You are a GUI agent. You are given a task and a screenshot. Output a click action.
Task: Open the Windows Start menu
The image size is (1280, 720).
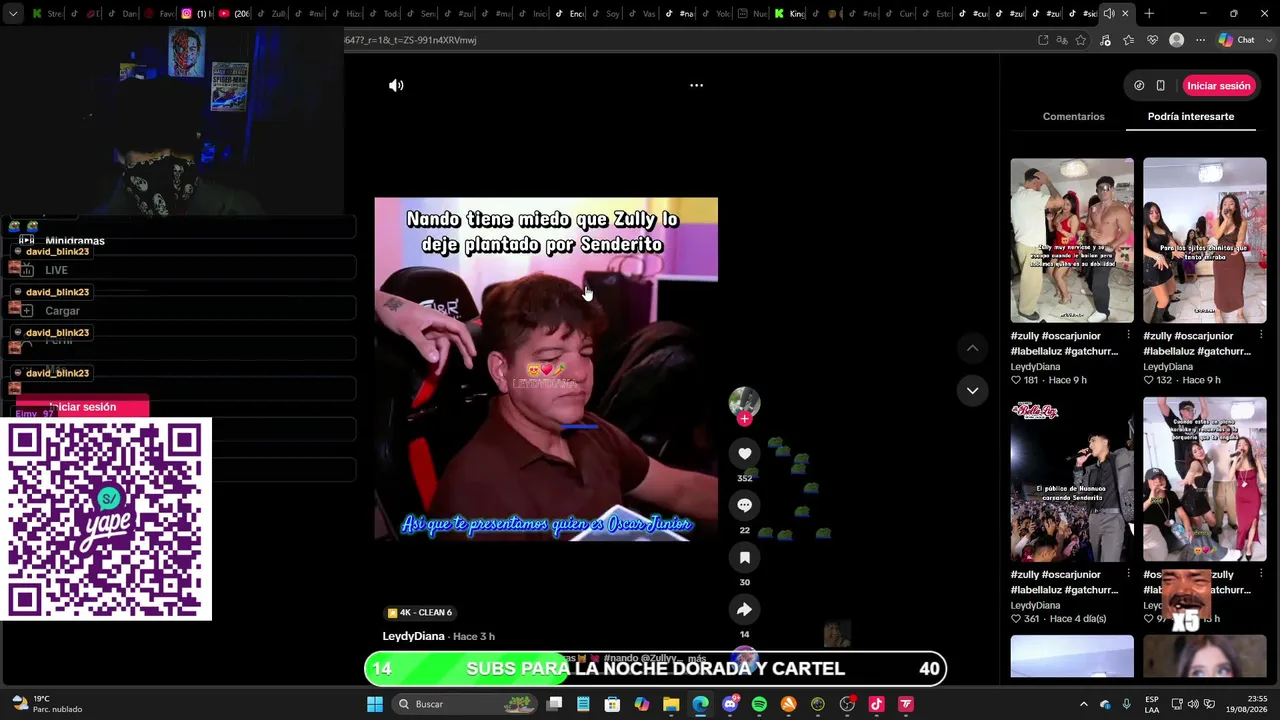coord(375,704)
